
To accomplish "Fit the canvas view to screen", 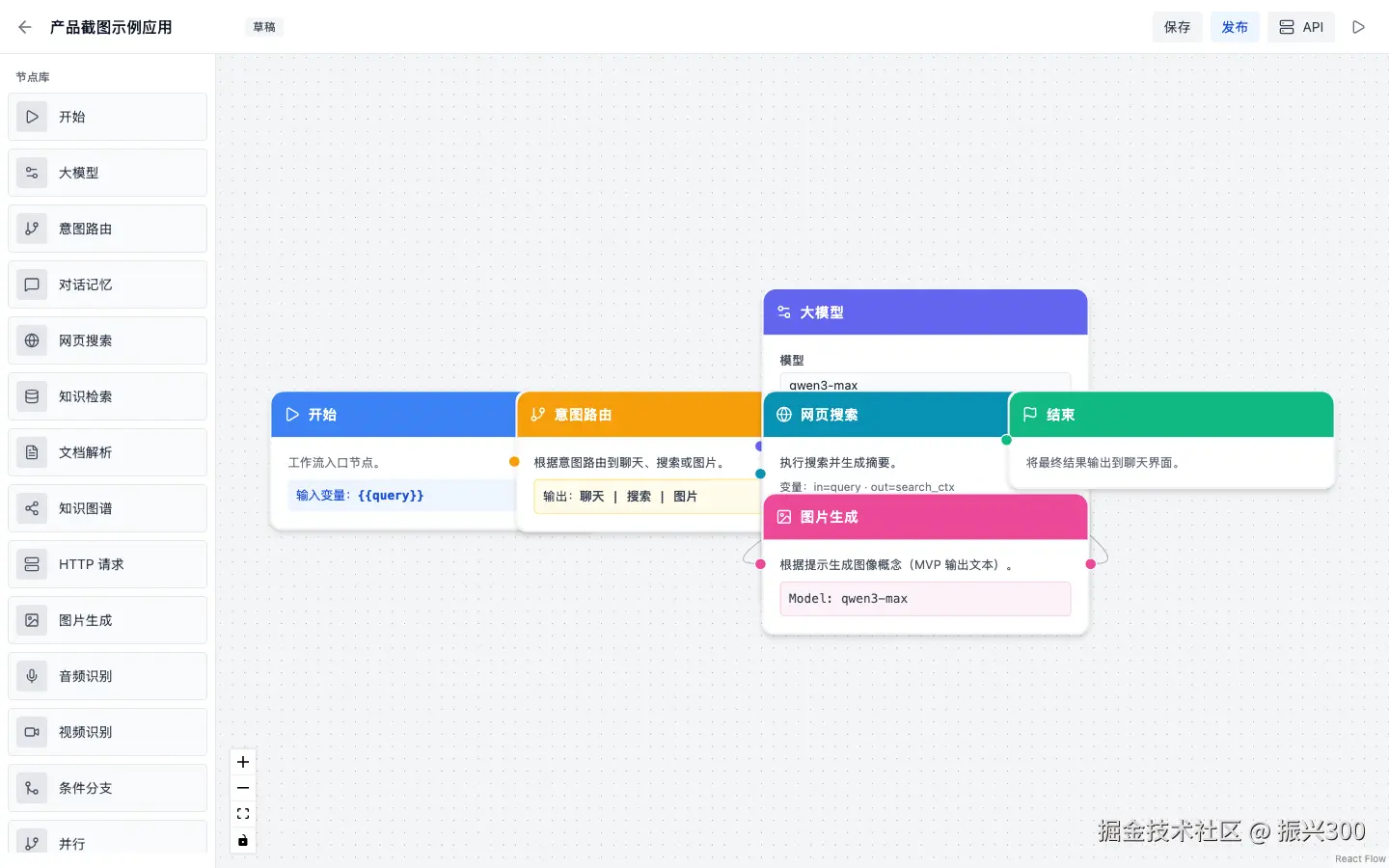I will pyautogui.click(x=243, y=814).
